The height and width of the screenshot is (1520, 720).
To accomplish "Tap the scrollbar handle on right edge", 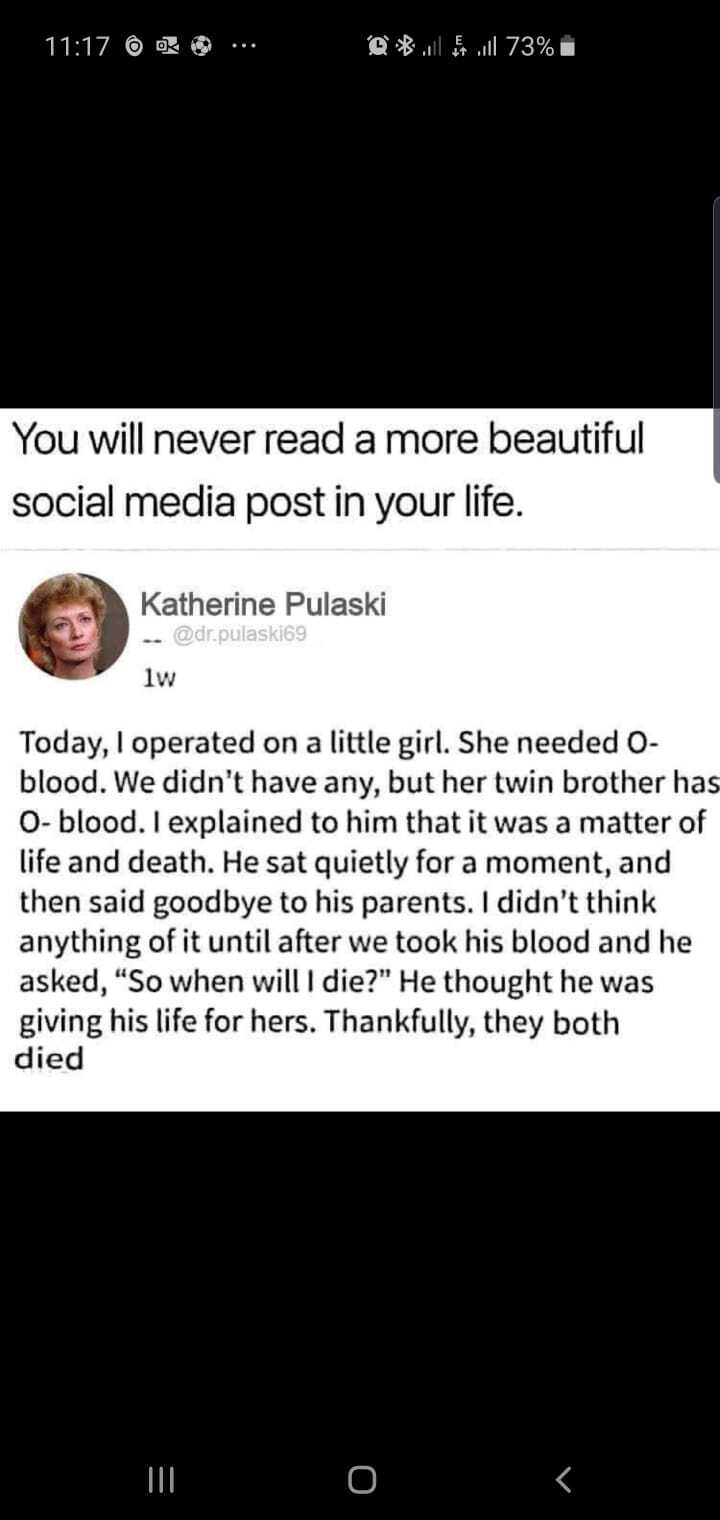I will 716,340.
